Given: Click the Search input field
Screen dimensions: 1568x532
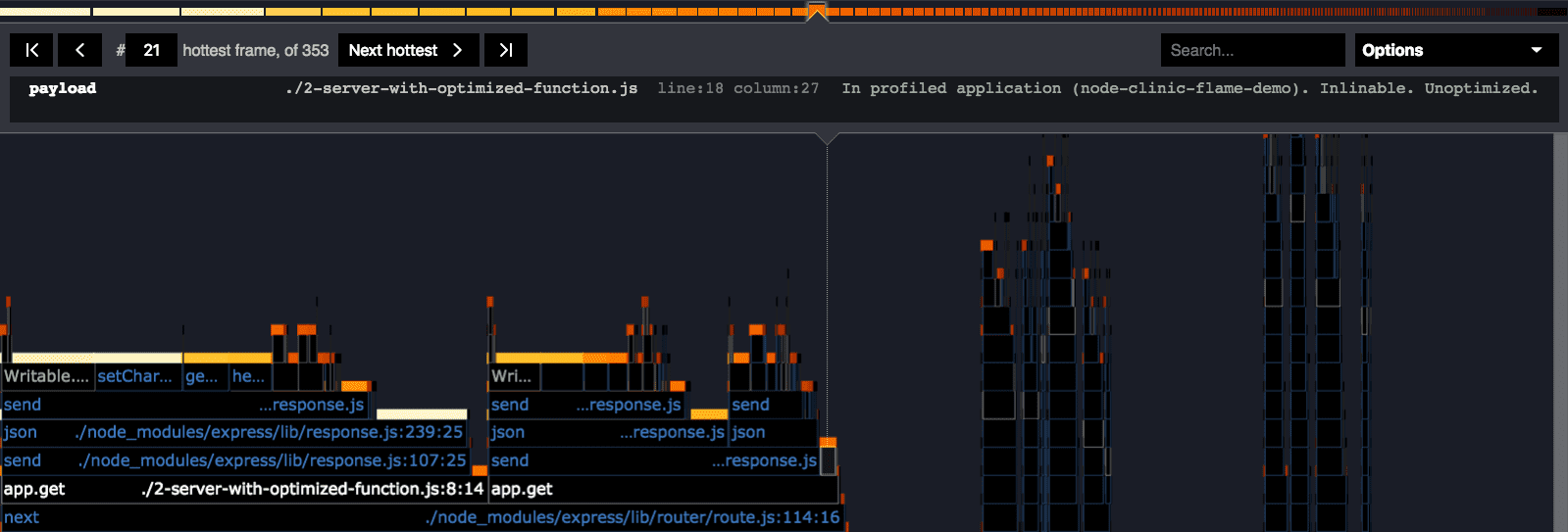Looking at the screenshot, I should pyautogui.click(x=1251, y=50).
